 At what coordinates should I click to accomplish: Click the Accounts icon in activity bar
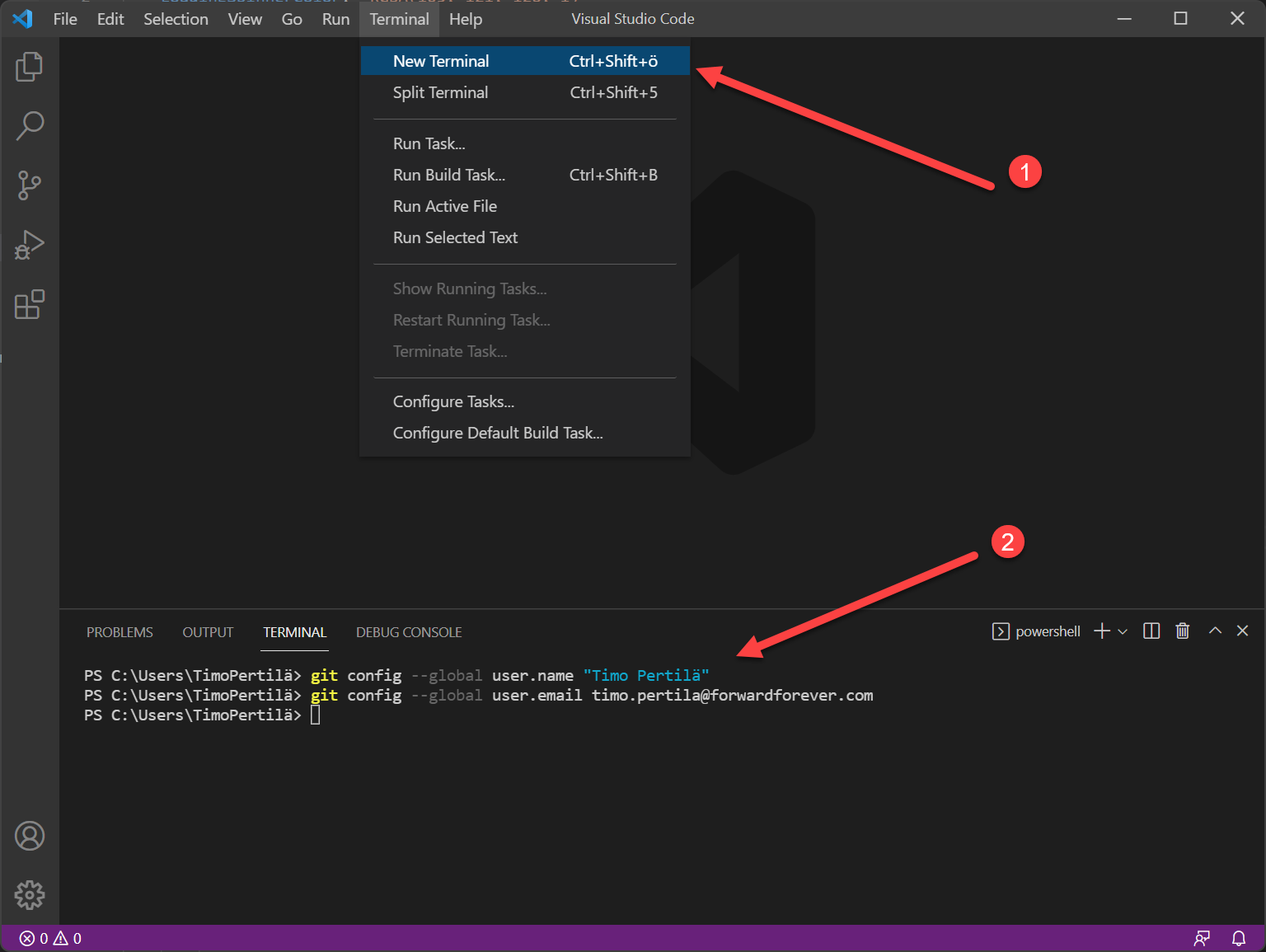point(29,836)
